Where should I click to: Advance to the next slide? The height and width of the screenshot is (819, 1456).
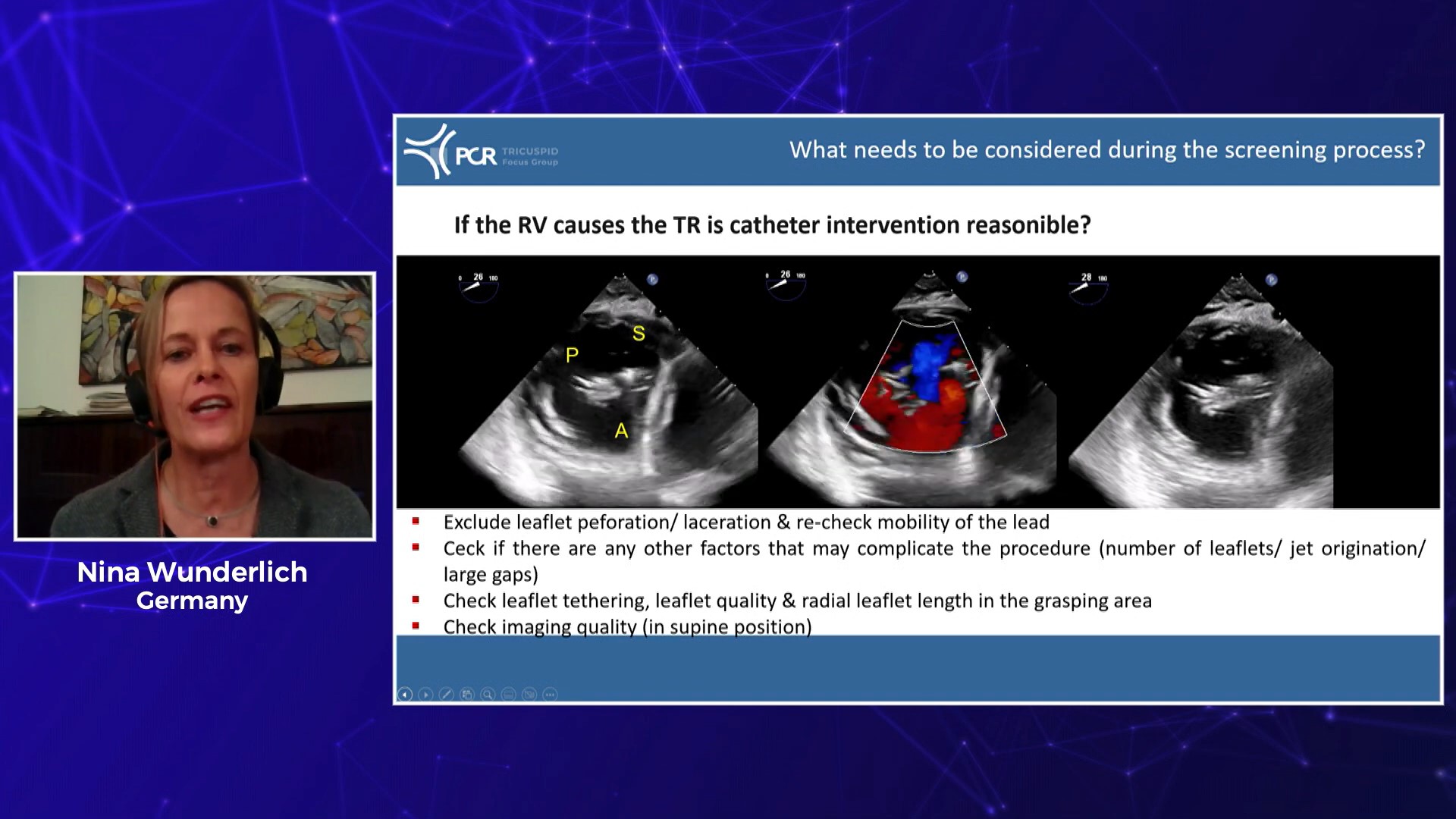tap(425, 695)
